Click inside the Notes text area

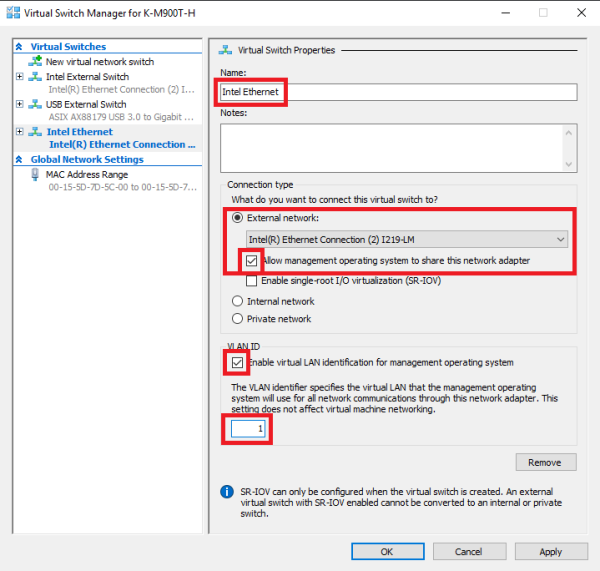tap(391, 148)
